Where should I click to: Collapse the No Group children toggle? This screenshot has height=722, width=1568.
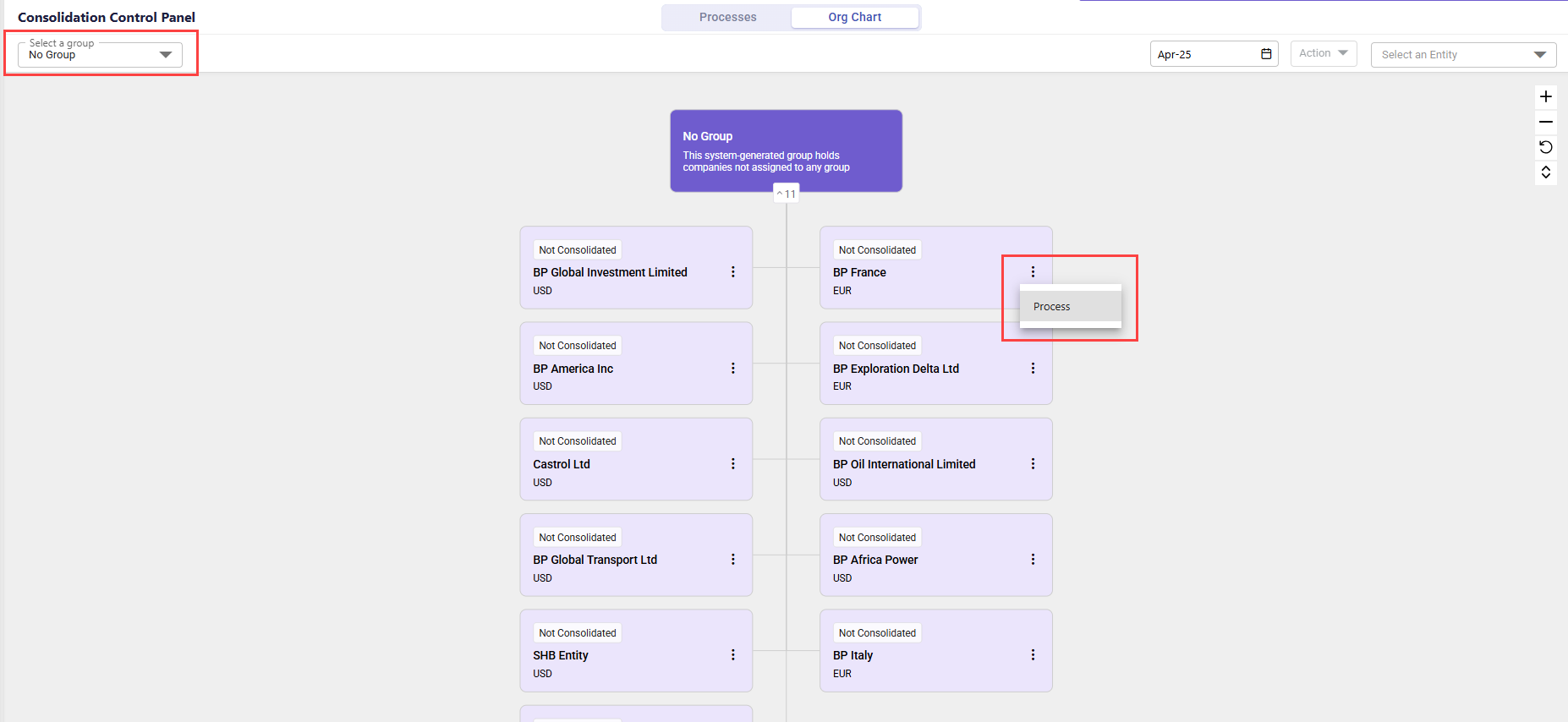(787, 194)
